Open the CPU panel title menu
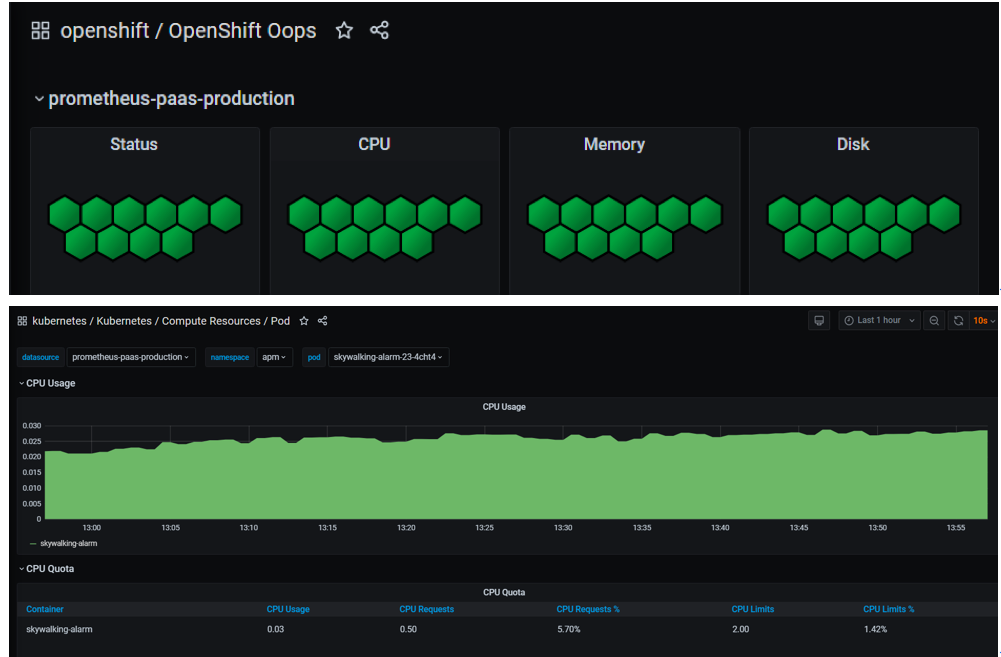1001x657 pixels. (x=374, y=144)
